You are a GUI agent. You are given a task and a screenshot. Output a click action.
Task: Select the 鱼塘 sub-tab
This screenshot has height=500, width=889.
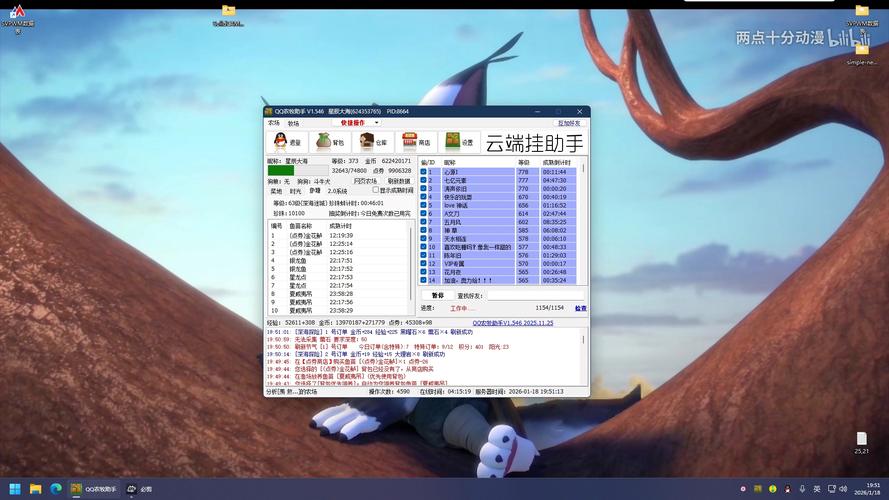coord(315,190)
